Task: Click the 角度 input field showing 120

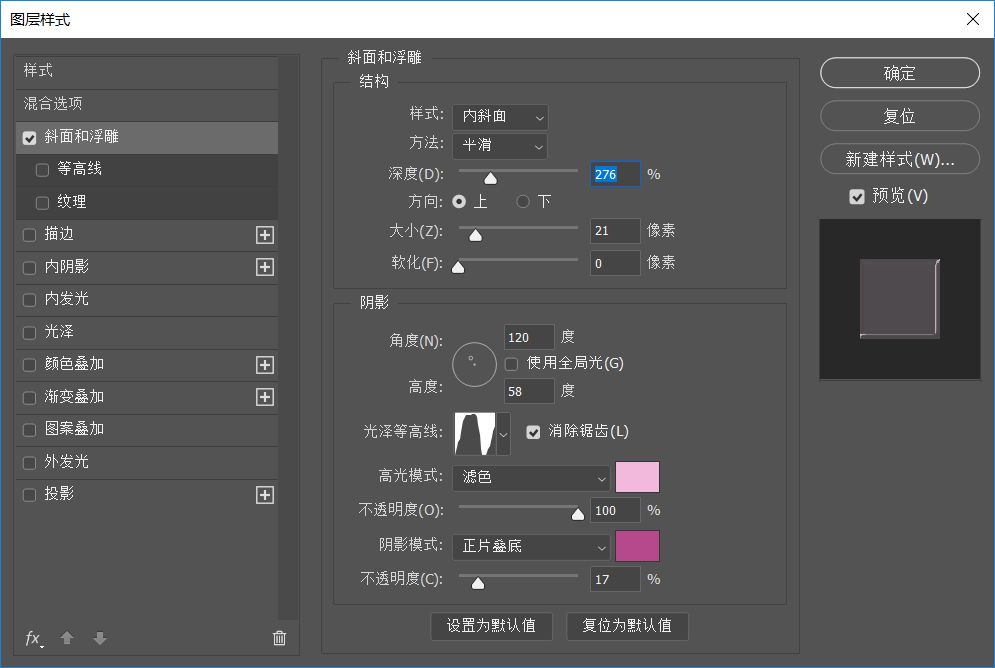Action: (530, 338)
